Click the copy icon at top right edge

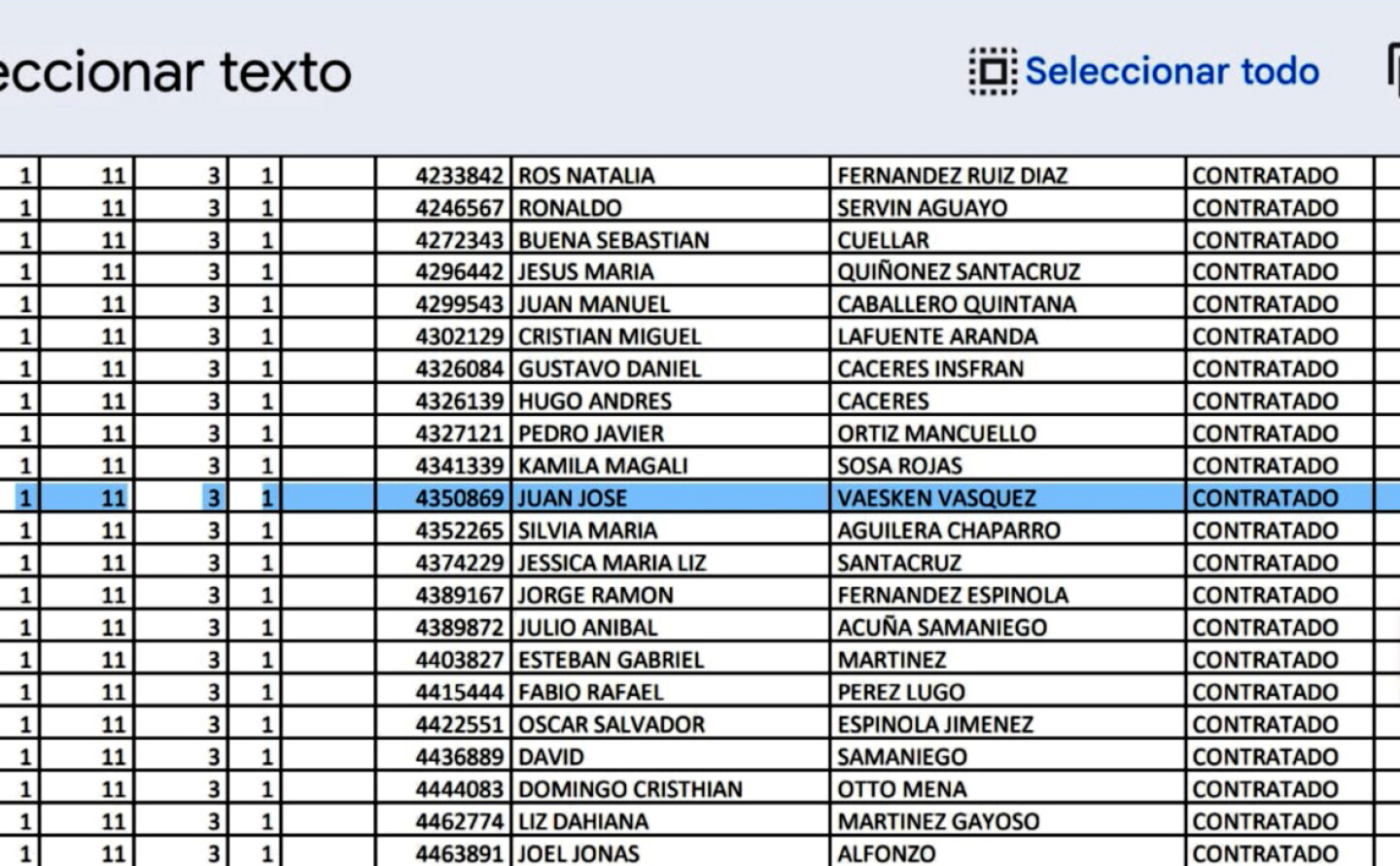(x=1393, y=70)
